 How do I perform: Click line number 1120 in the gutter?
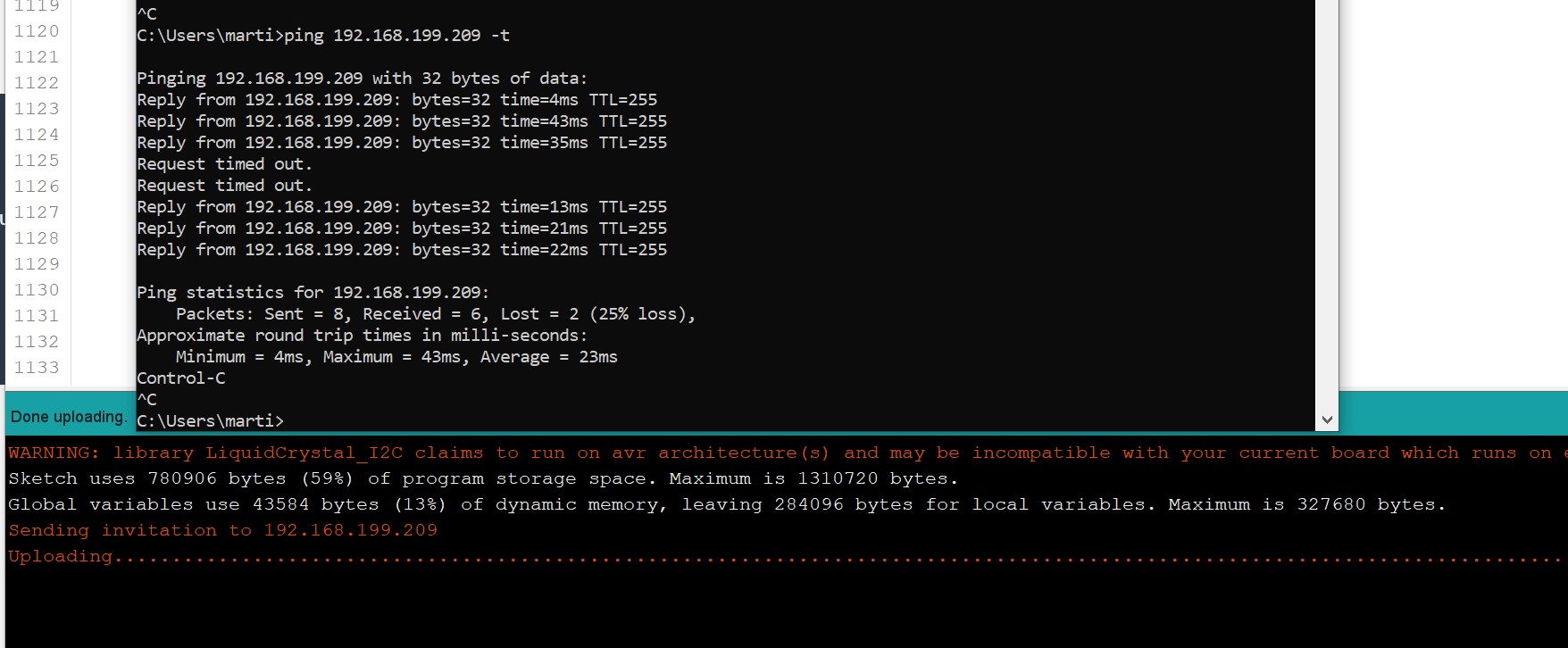37,31
